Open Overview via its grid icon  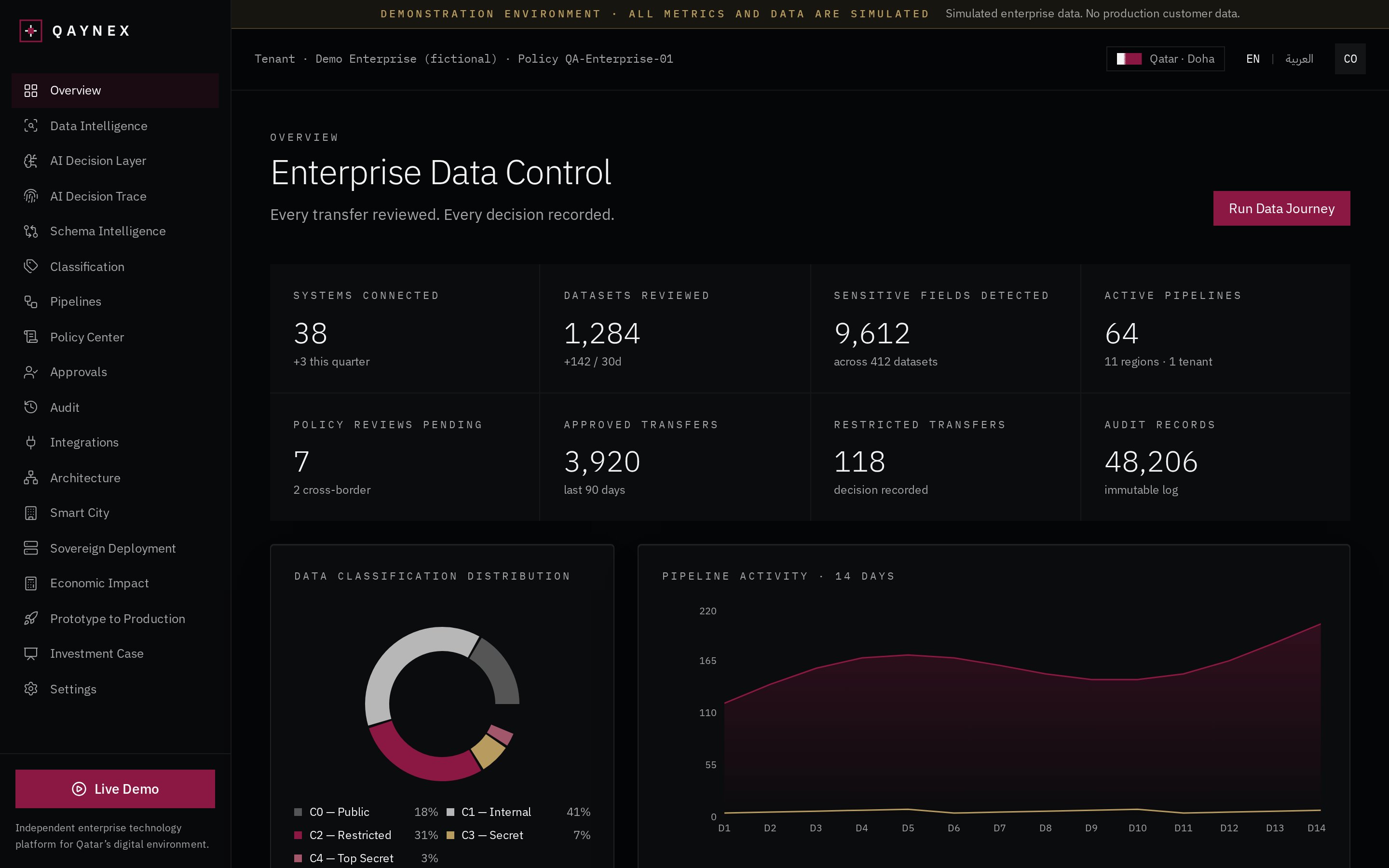(x=31, y=91)
